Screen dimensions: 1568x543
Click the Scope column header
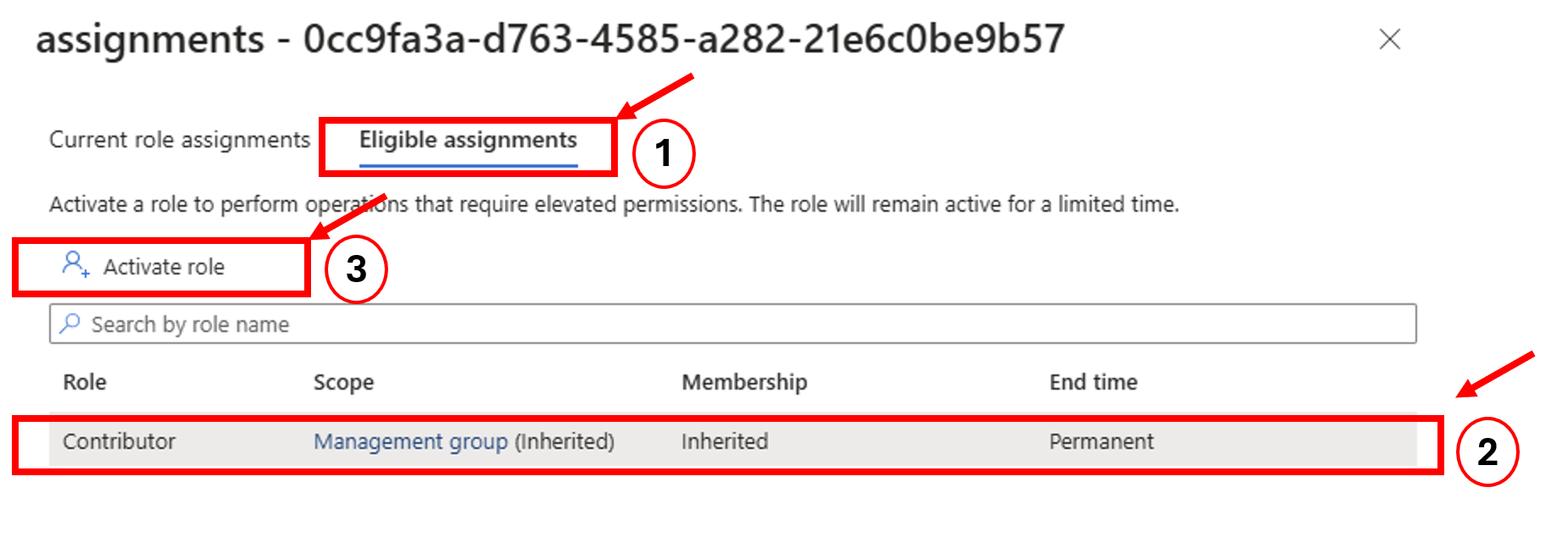343,382
